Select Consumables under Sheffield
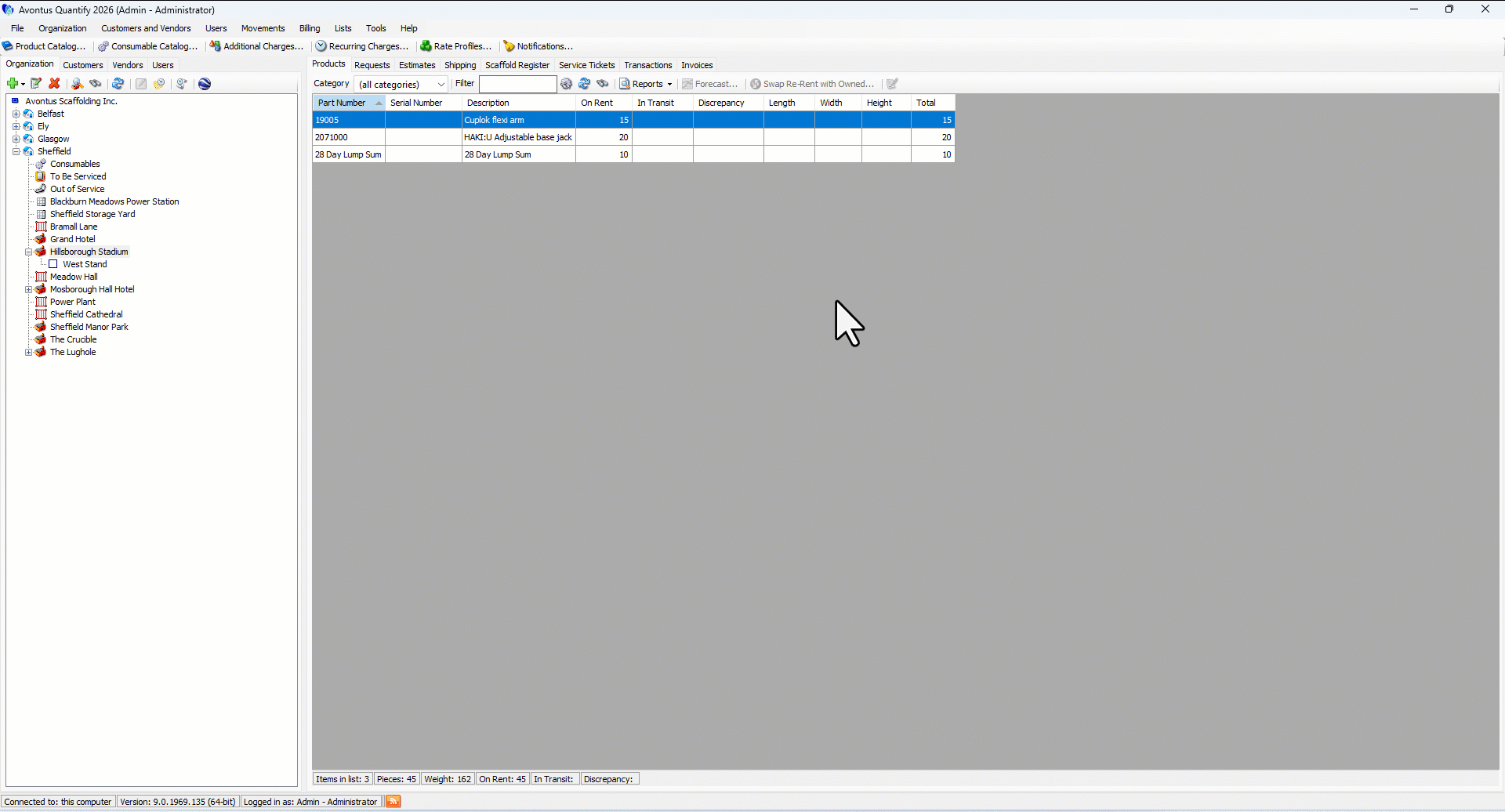The width and height of the screenshot is (1505, 812). [75, 164]
